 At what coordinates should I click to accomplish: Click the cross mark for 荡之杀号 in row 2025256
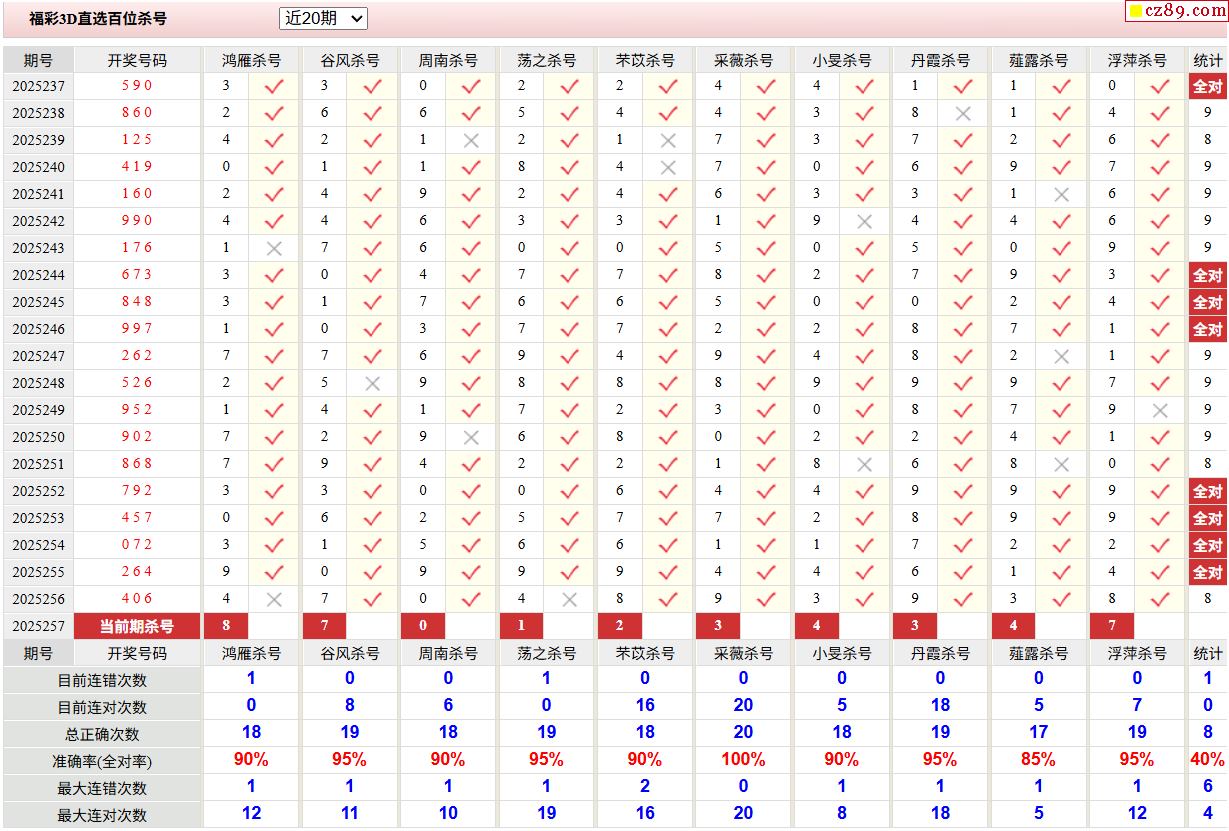pos(569,599)
